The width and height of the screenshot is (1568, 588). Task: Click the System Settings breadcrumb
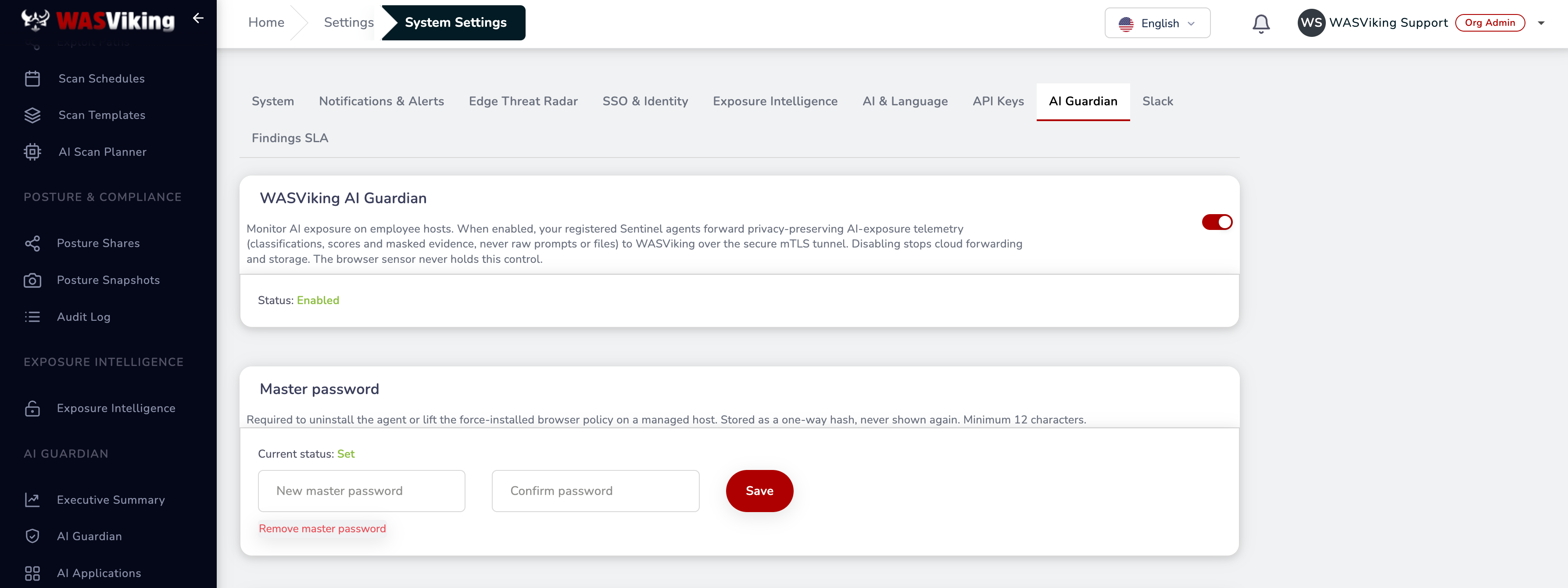[x=455, y=22]
